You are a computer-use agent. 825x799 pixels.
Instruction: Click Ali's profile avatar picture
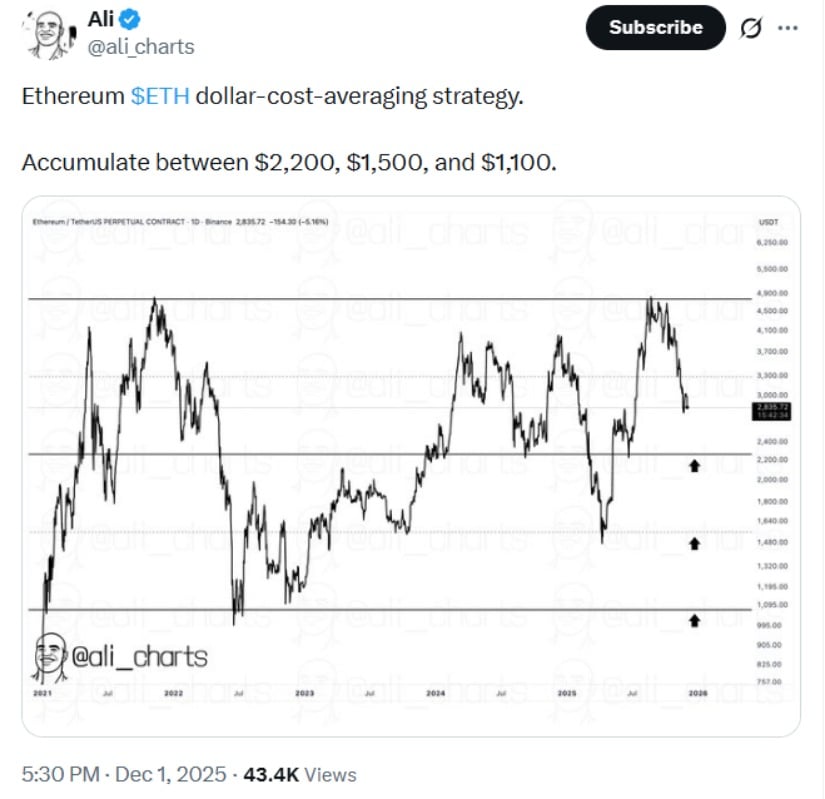tap(48, 33)
